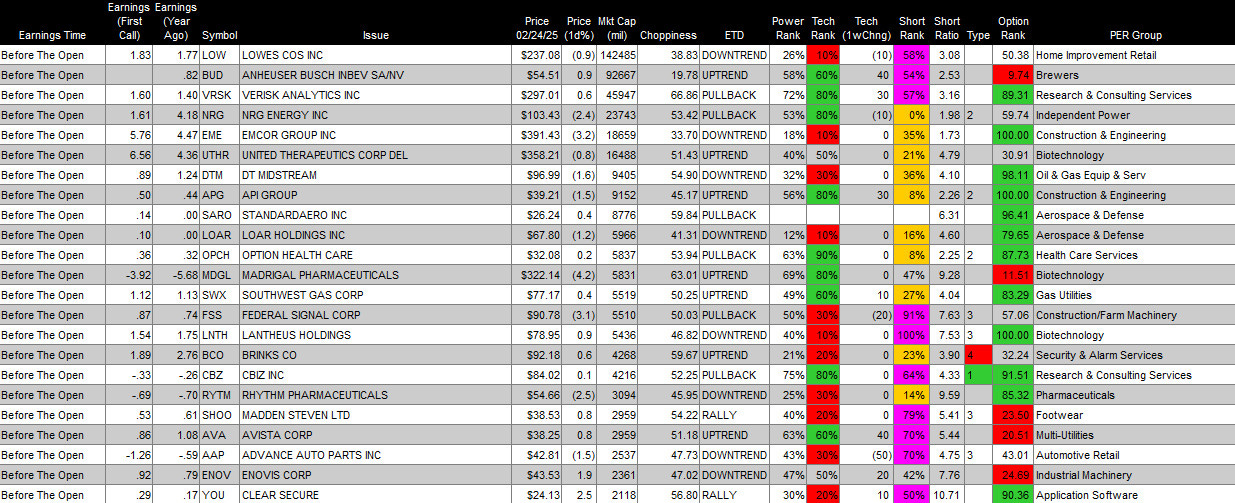Select the MDGL ticker symbol cell

pyautogui.click(x=219, y=275)
